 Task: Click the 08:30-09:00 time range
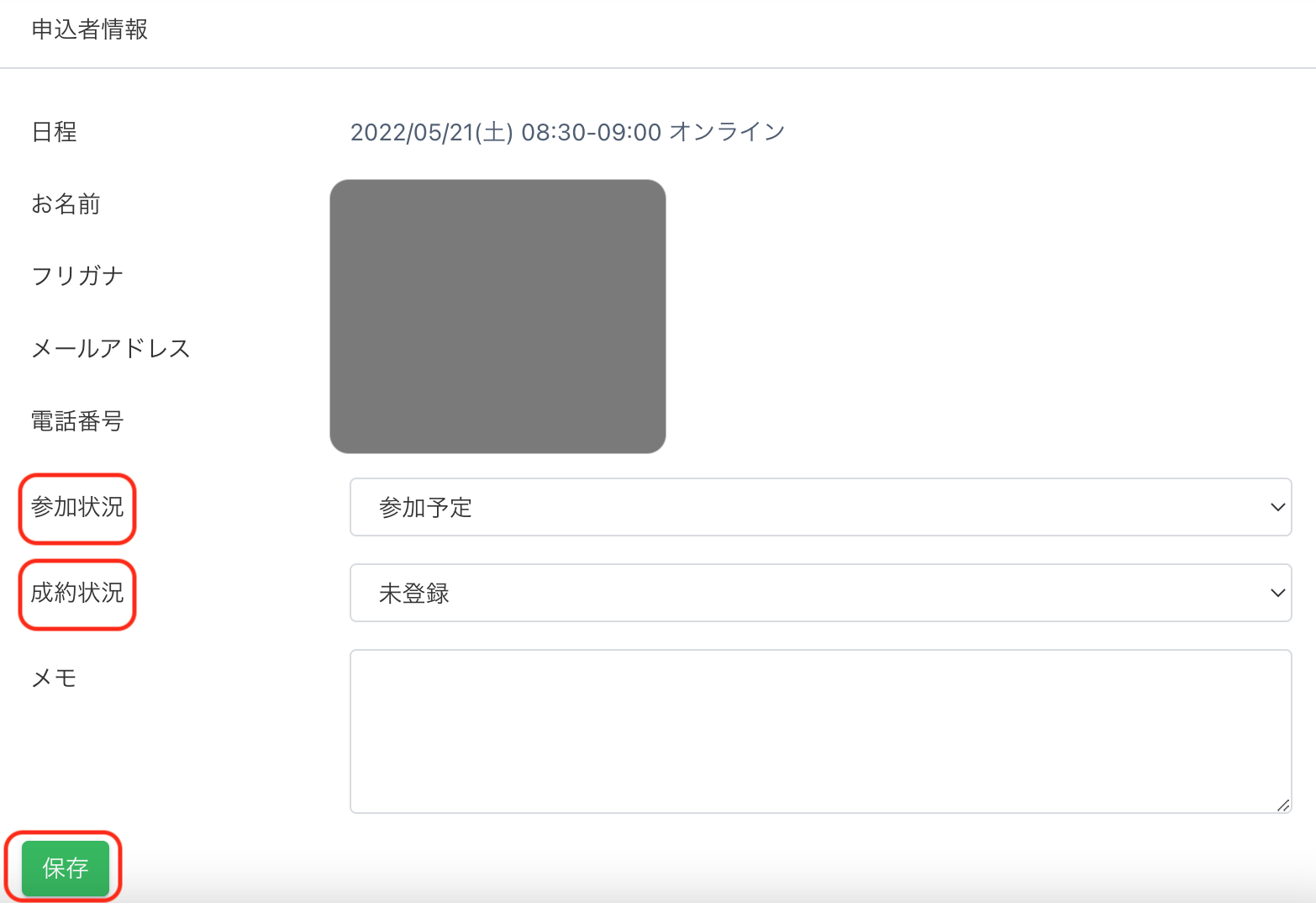(x=591, y=132)
